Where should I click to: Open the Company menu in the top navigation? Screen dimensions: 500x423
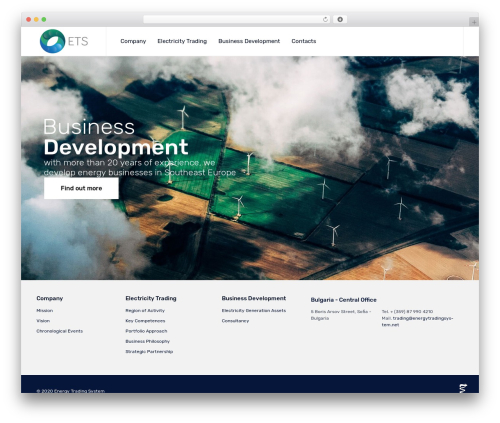[133, 41]
